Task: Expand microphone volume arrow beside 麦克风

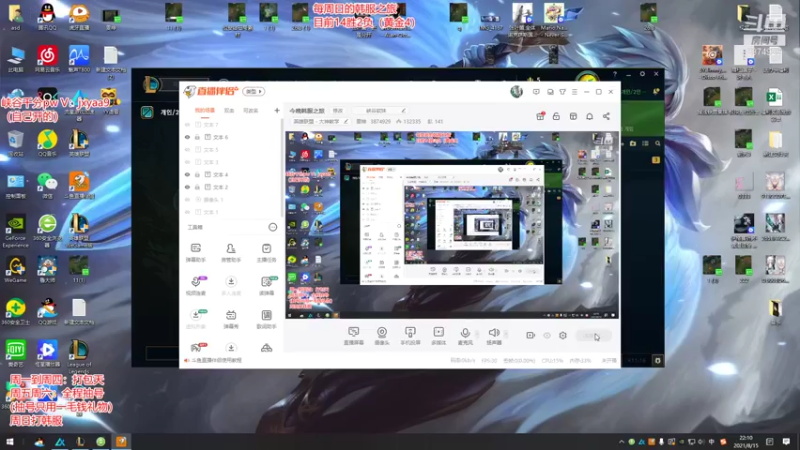Action: (478, 335)
